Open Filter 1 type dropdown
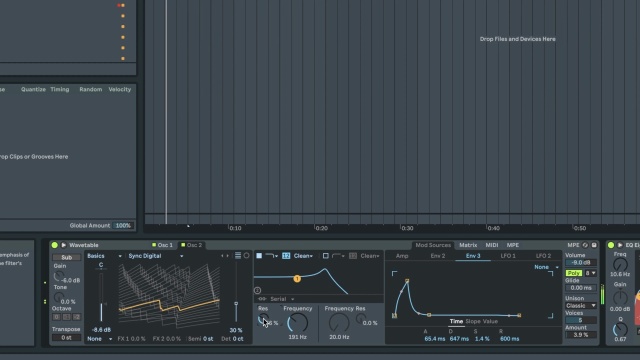This screenshot has height=360, width=640. (x=271, y=256)
